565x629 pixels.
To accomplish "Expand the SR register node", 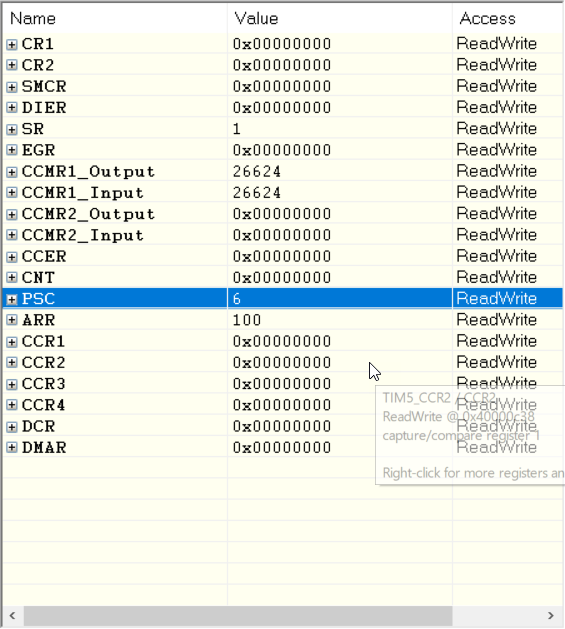I will [x=12, y=130].
